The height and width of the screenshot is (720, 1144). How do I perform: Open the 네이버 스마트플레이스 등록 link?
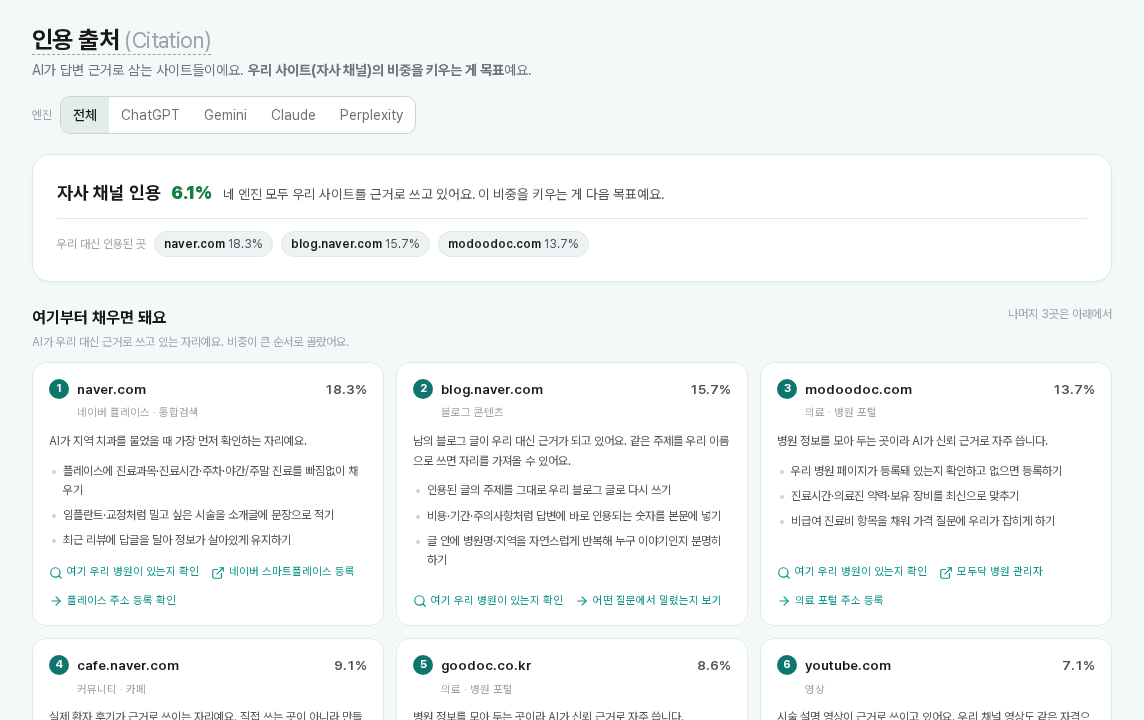coord(291,571)
